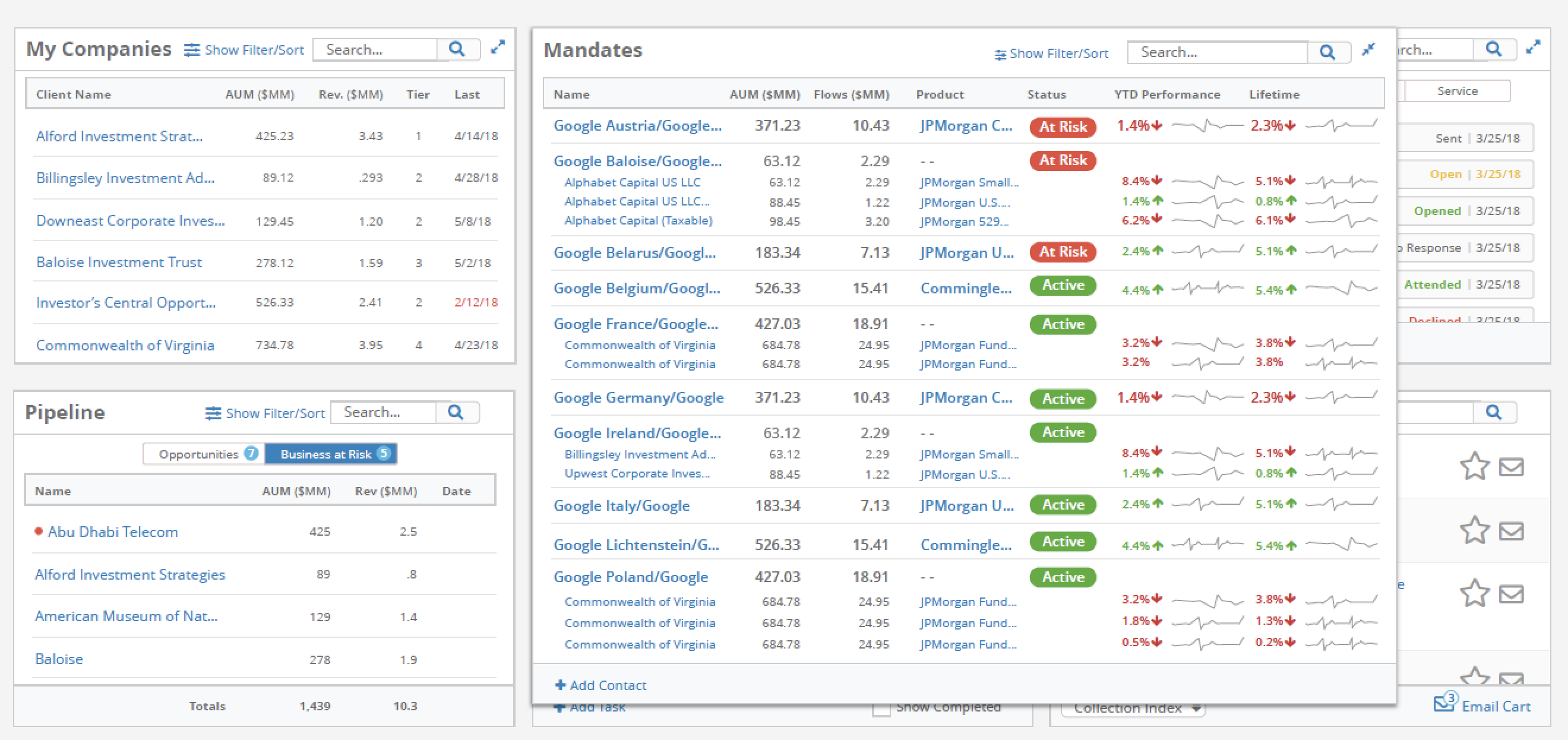This screenshot has height=740, width=1568.
Task: Open Google Baloise/Google... mandate
Action: tap(637, 162)
